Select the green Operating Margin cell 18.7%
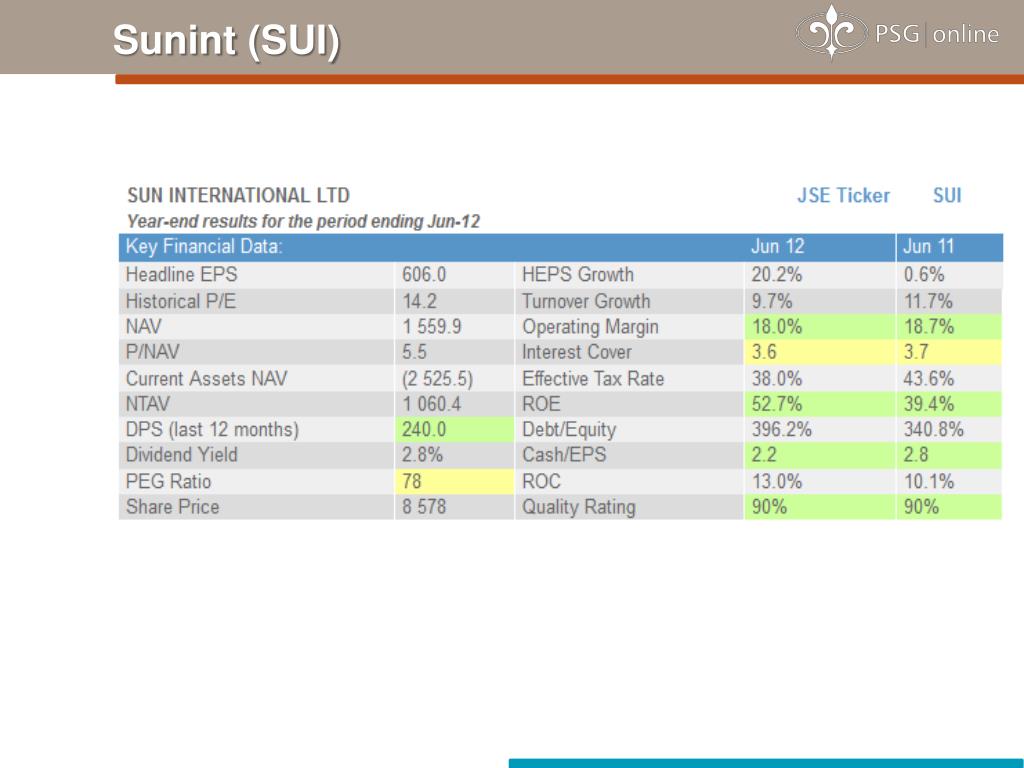This screenshot has height=768, width=1024. click(x=949, y=327)
